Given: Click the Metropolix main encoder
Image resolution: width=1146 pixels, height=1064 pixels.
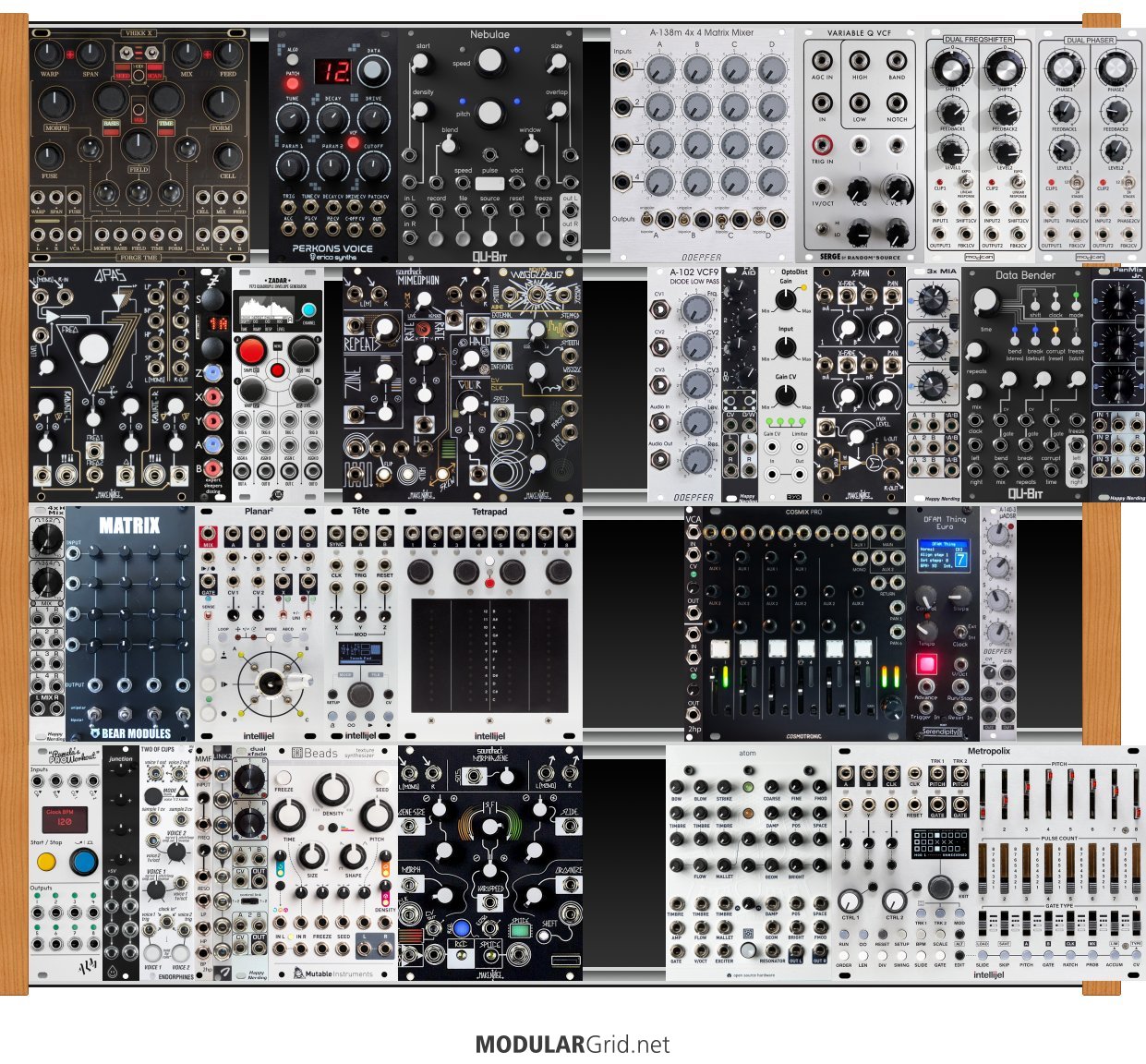Looking at the screenshot, I should pos(940,888).
